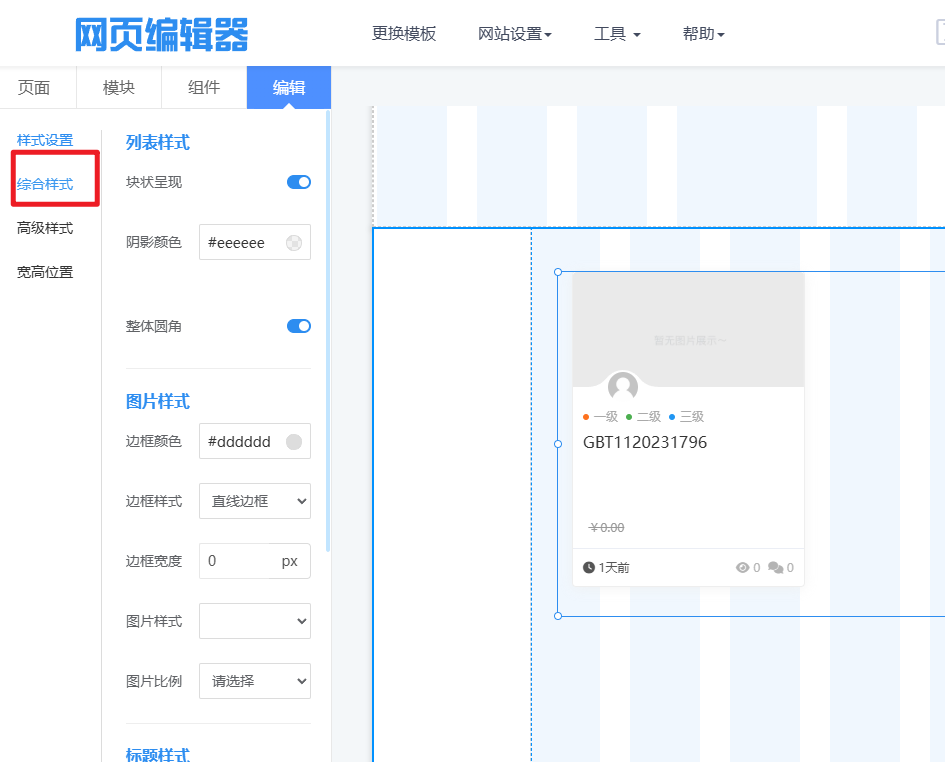Click the comments bubble icon on card
Screen dimensions: 945x762
click(776, 567)
